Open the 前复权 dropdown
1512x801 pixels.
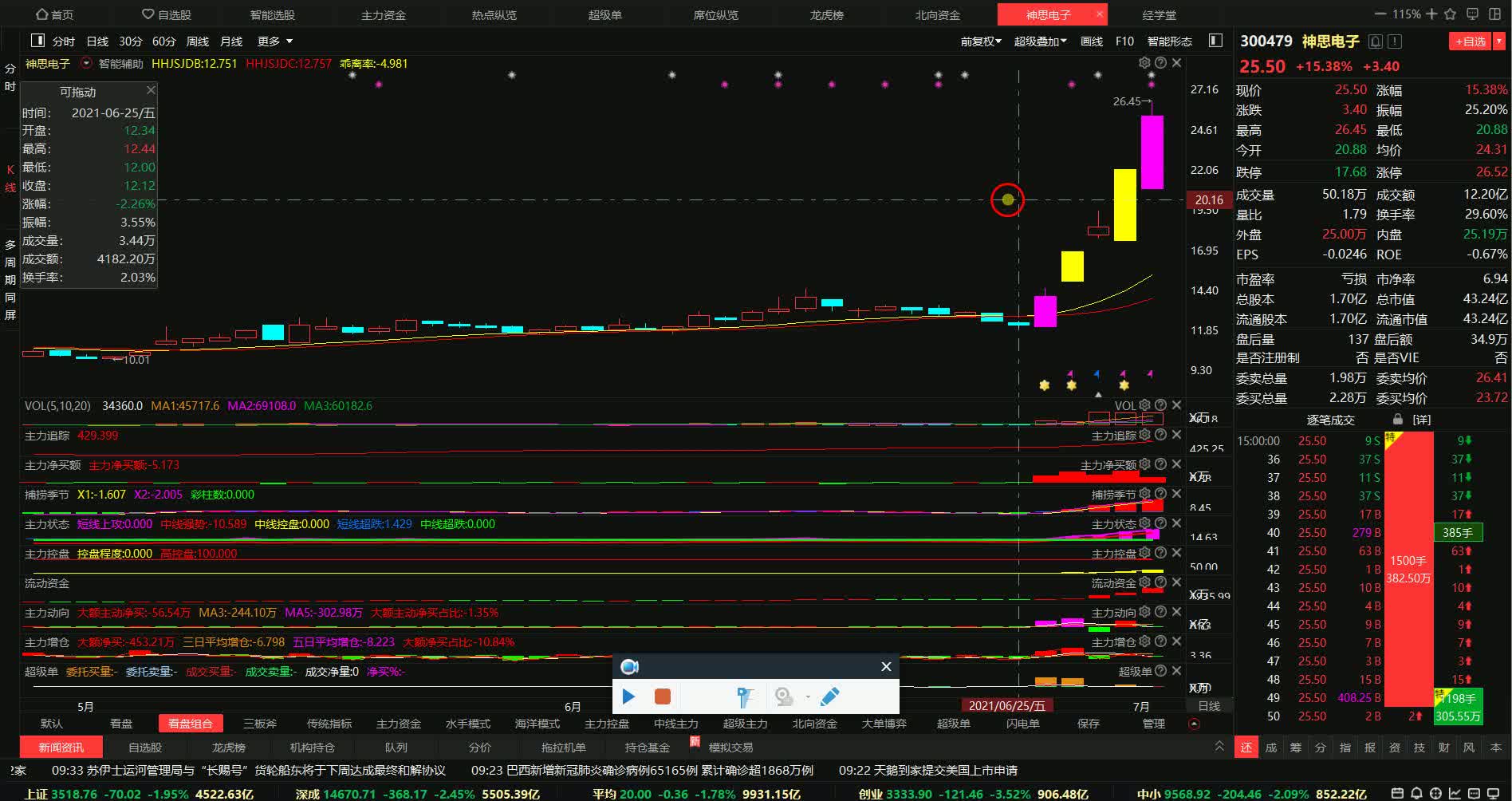(981, 41)
